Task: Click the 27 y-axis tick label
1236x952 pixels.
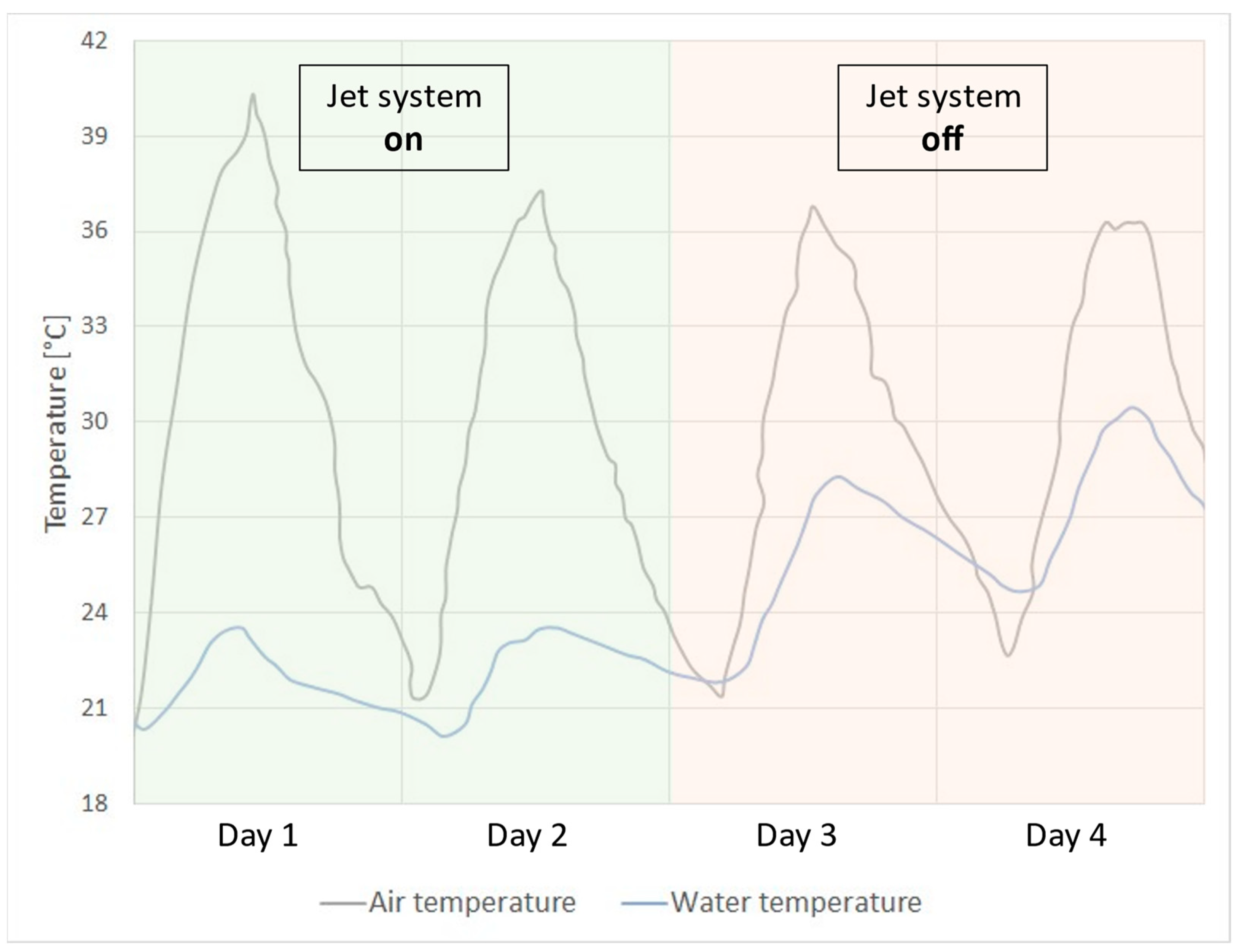Action: [94, 517]
